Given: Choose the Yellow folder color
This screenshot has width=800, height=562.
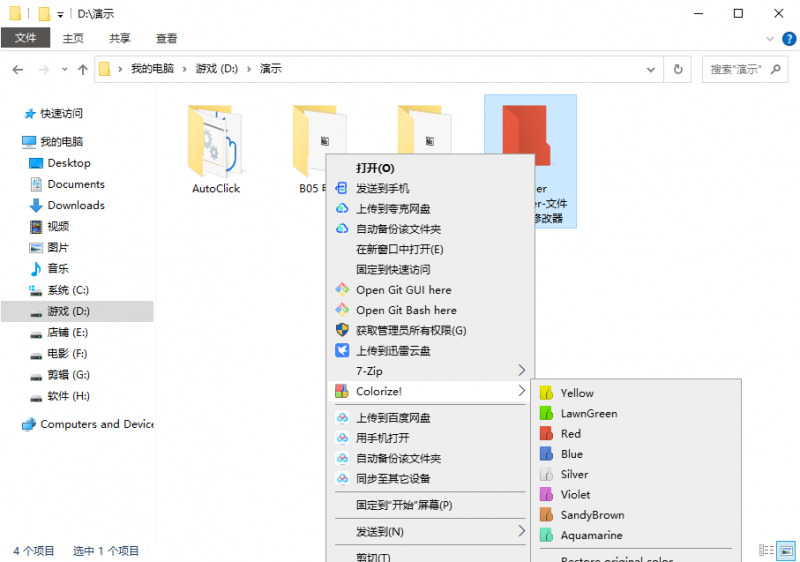Looking at the screenshot, I should tap(636, 393).
